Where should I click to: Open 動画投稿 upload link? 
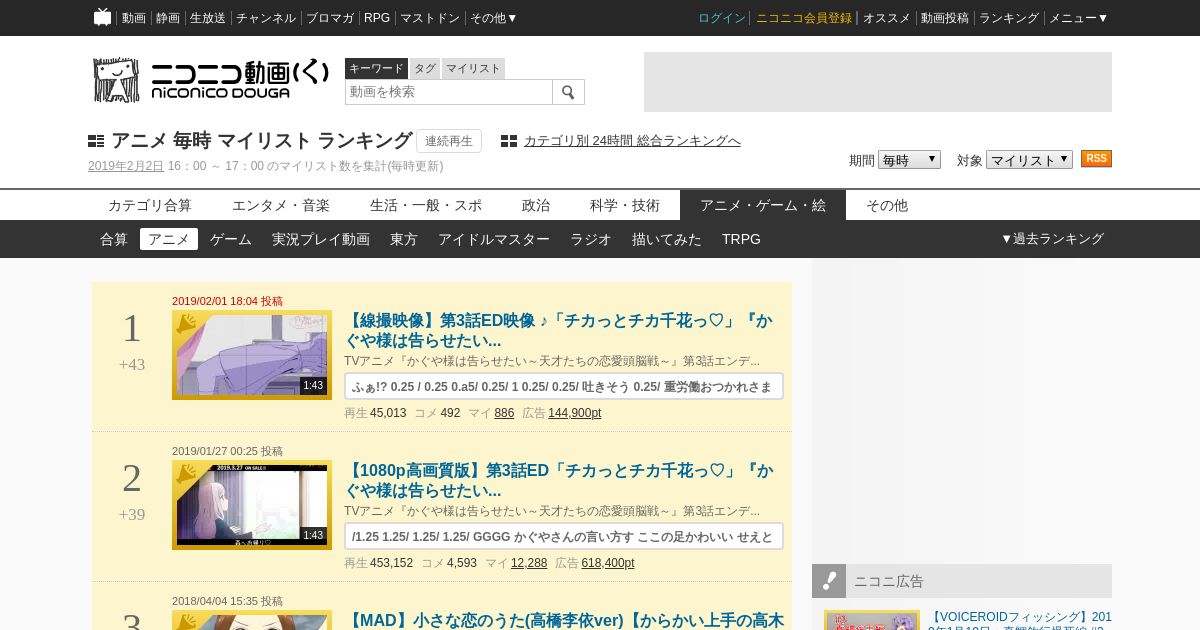click(945, 18)
